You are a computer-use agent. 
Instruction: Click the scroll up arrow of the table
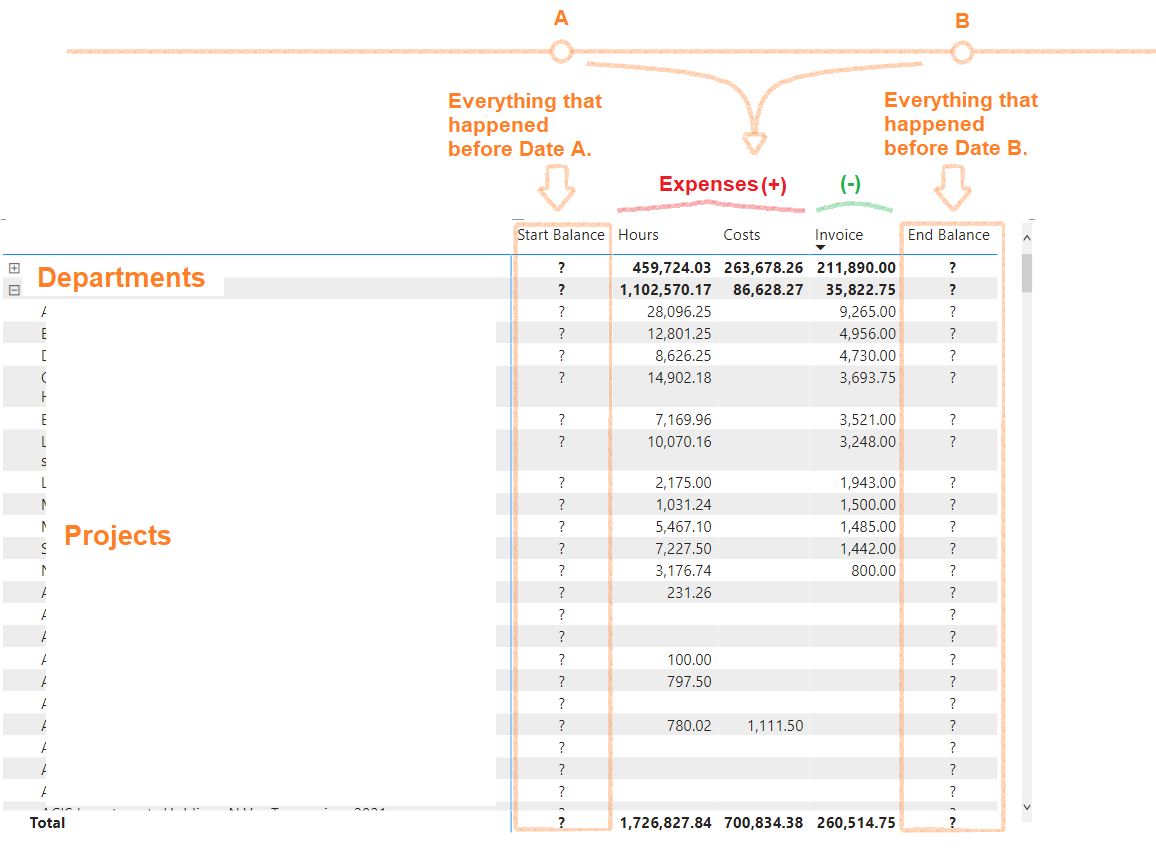[x=1027, y=238]
